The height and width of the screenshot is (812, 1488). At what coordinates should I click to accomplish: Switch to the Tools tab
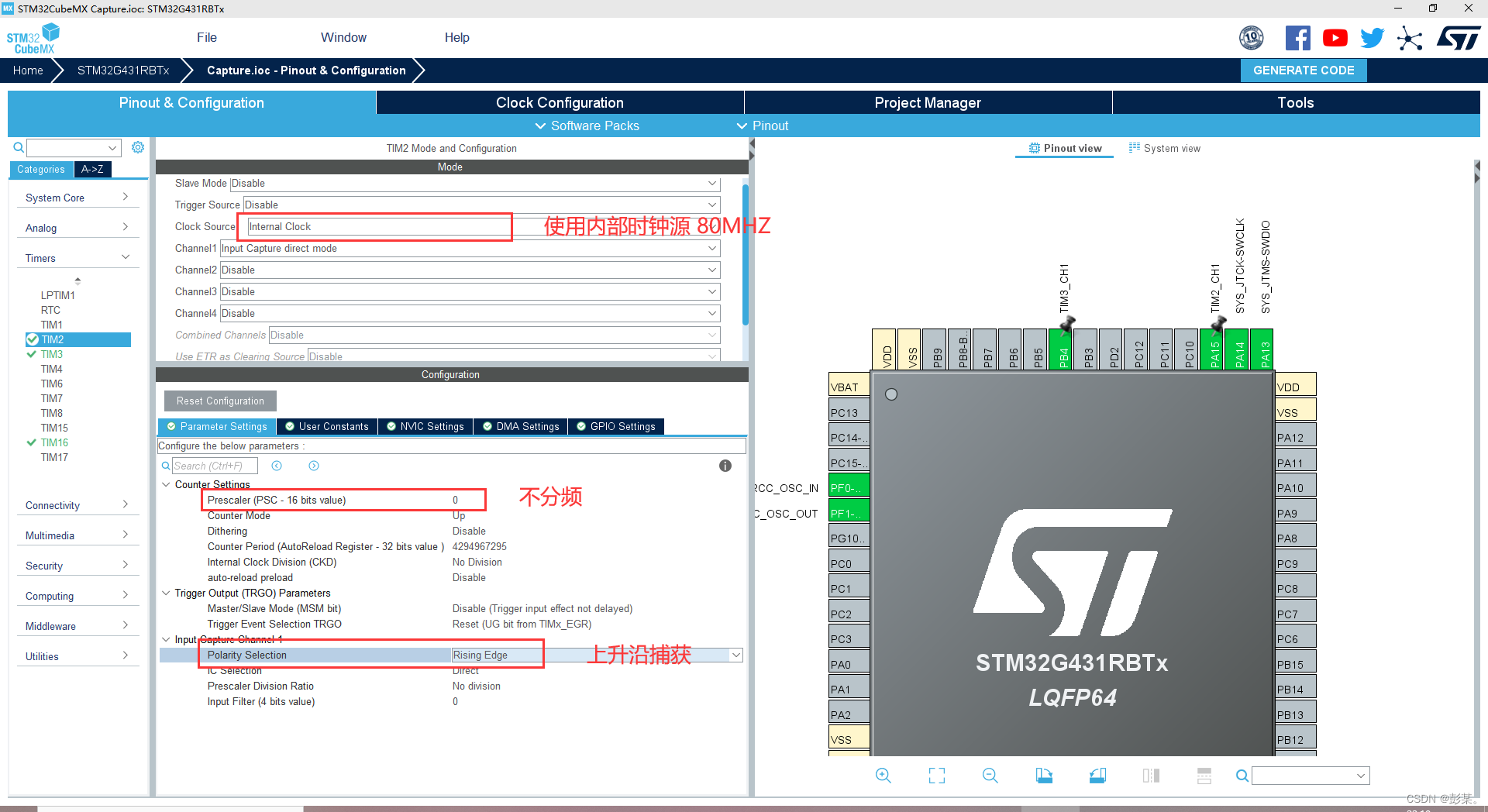click(x=1296, y=102)
